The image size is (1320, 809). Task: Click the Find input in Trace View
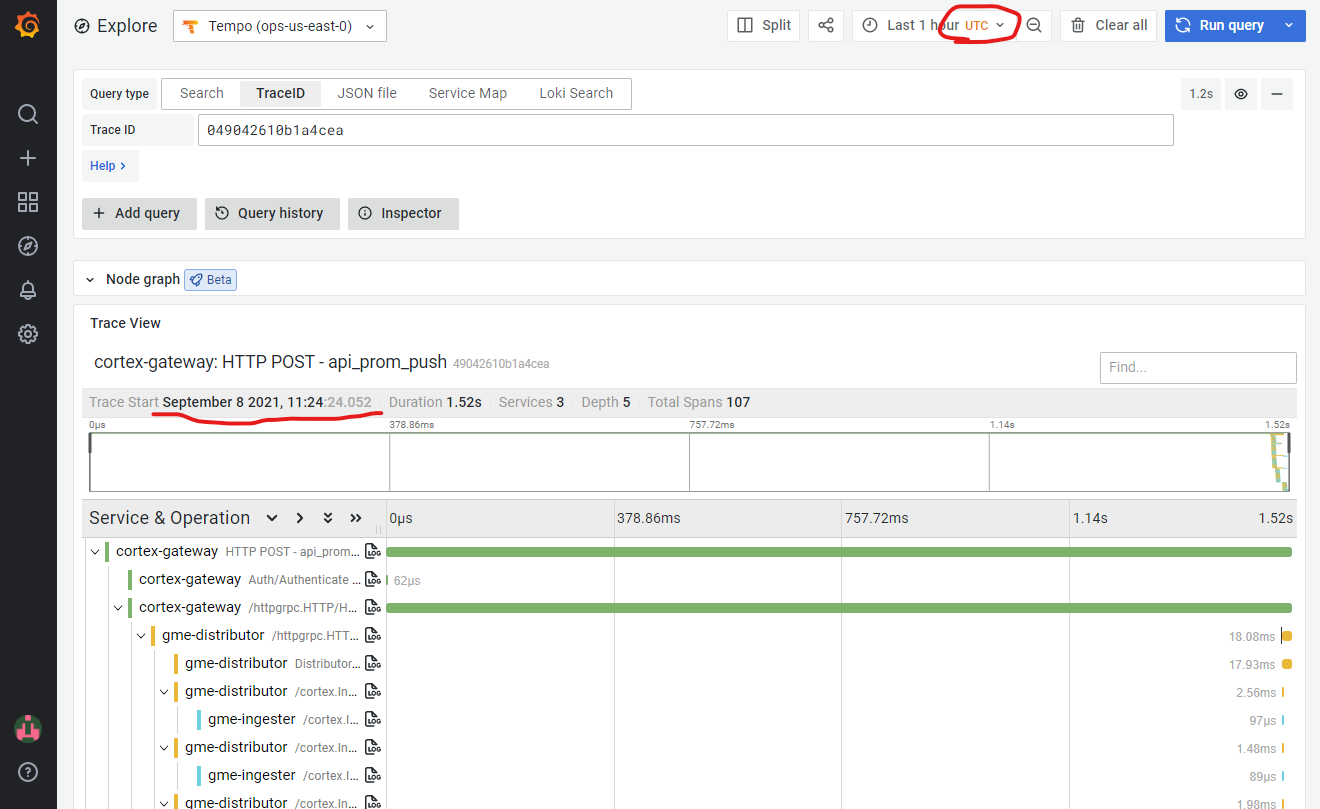(1197, 367)
